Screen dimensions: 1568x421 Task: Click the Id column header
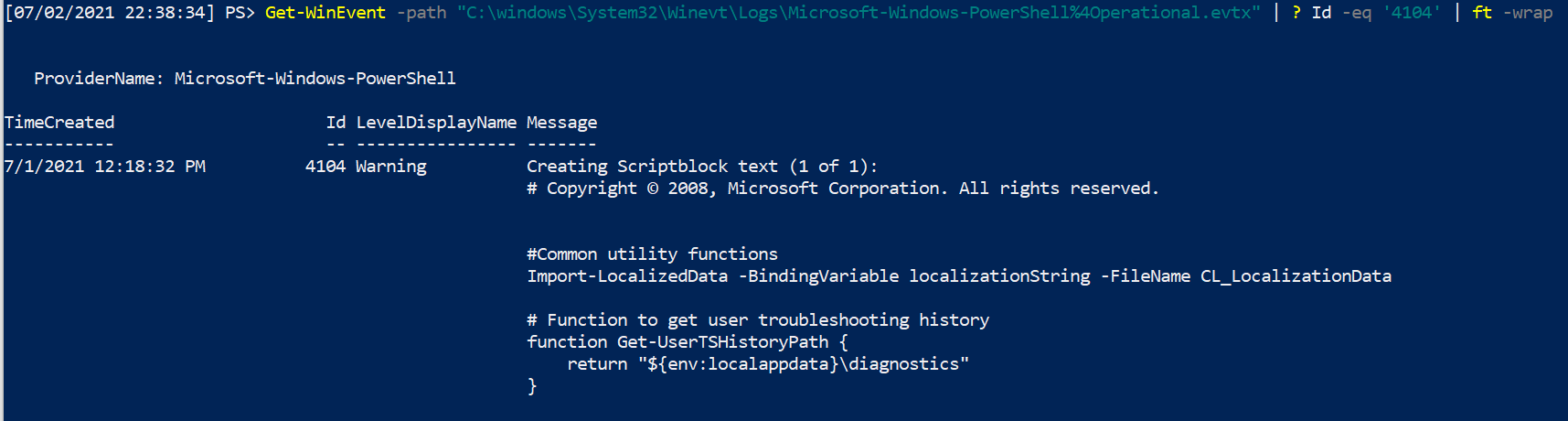pos(336,123)
